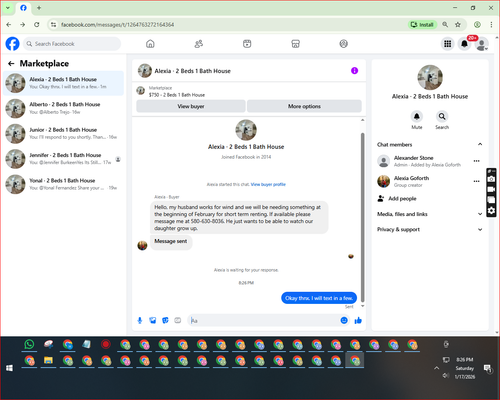
Task: Choose a GIF using the GIF icon
Action: coord(178,320)
